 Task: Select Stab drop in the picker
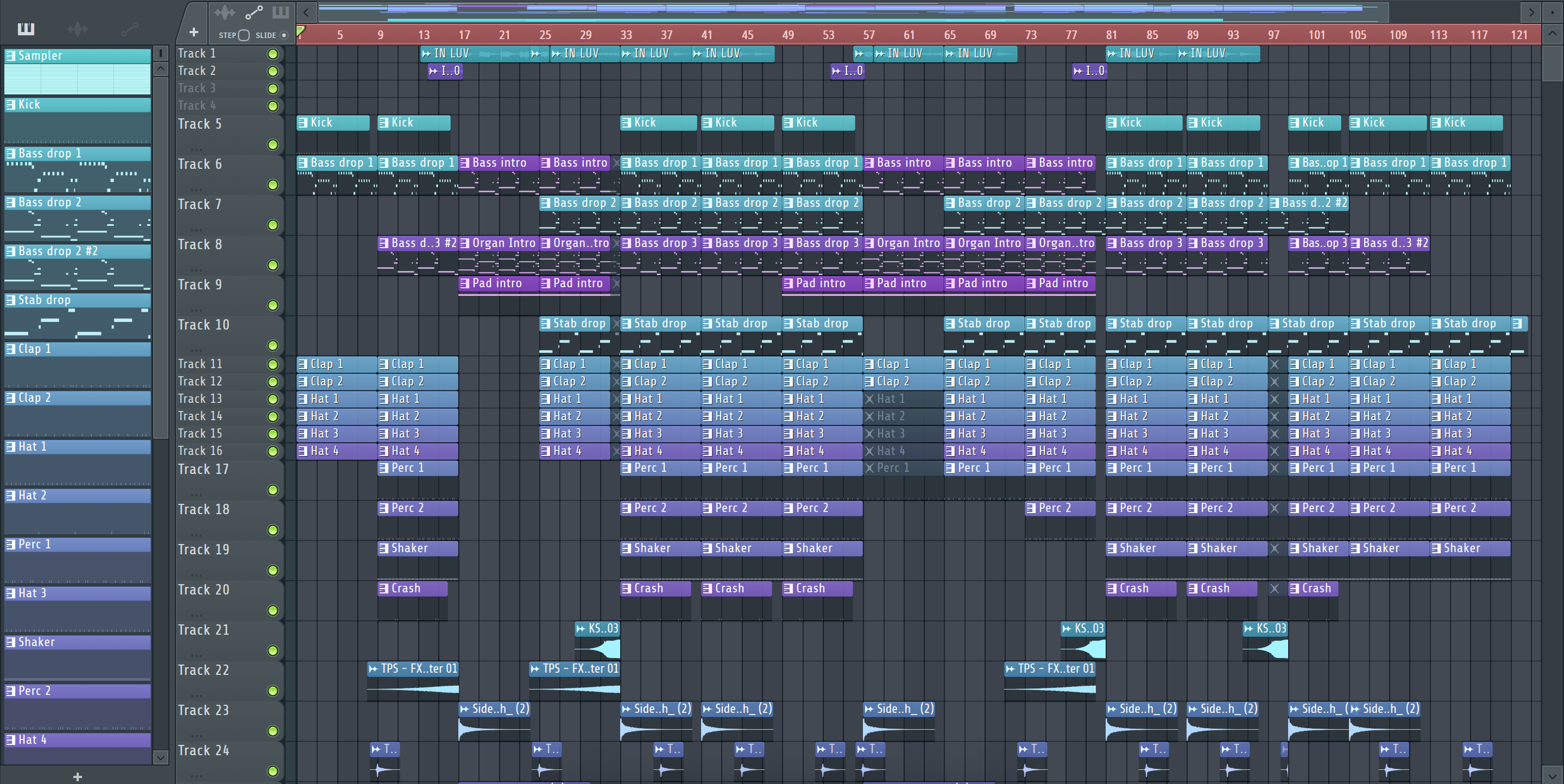(x=77, y=315)
